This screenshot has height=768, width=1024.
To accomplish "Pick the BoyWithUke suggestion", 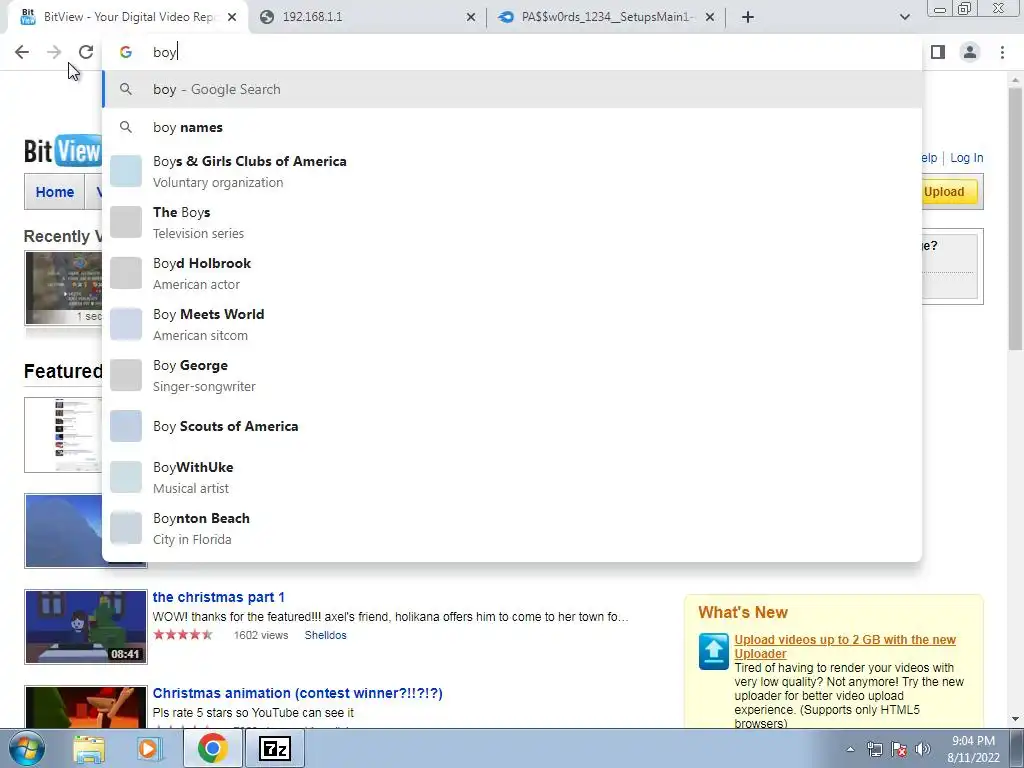I will click(512, 477).
